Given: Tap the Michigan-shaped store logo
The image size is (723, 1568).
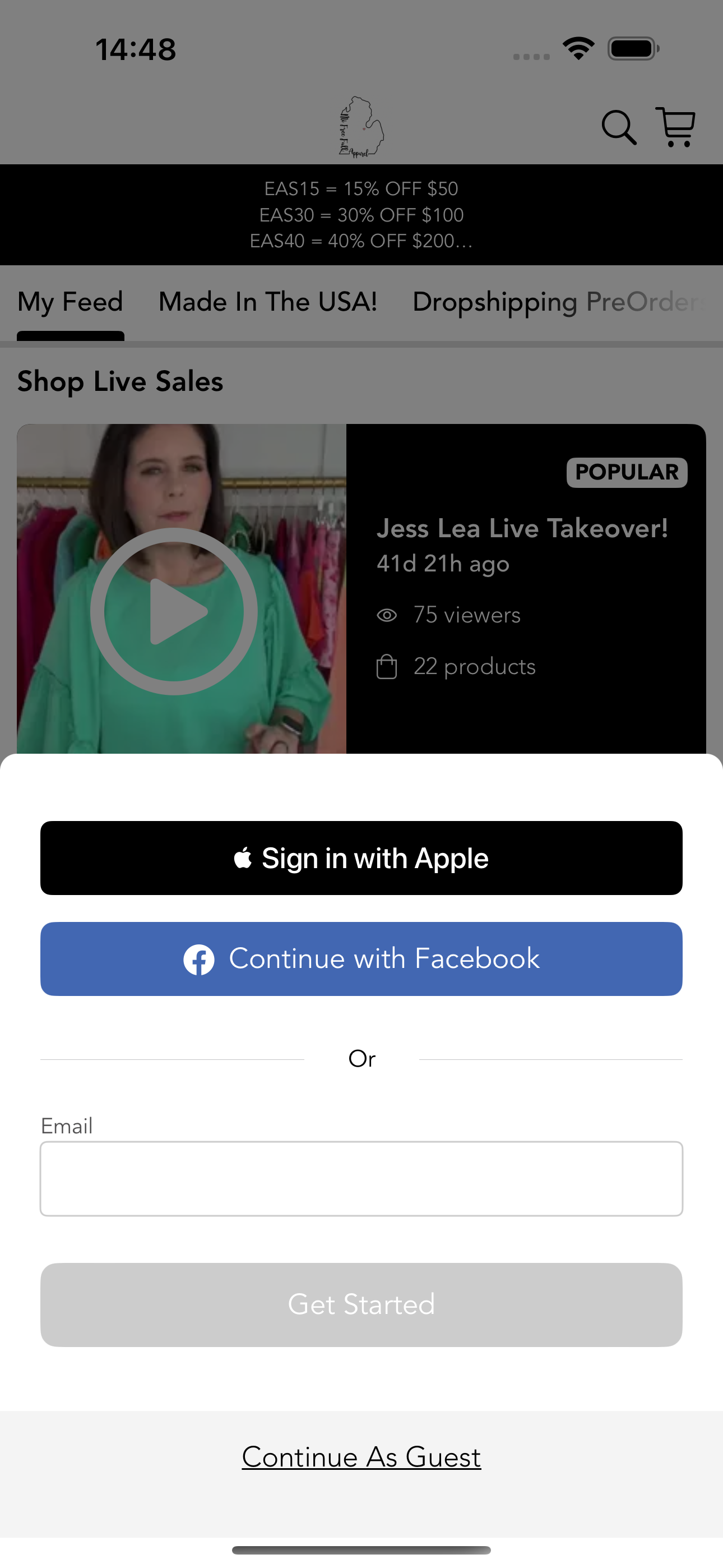Looking at the screenshot, I should (x=361, y=127).
